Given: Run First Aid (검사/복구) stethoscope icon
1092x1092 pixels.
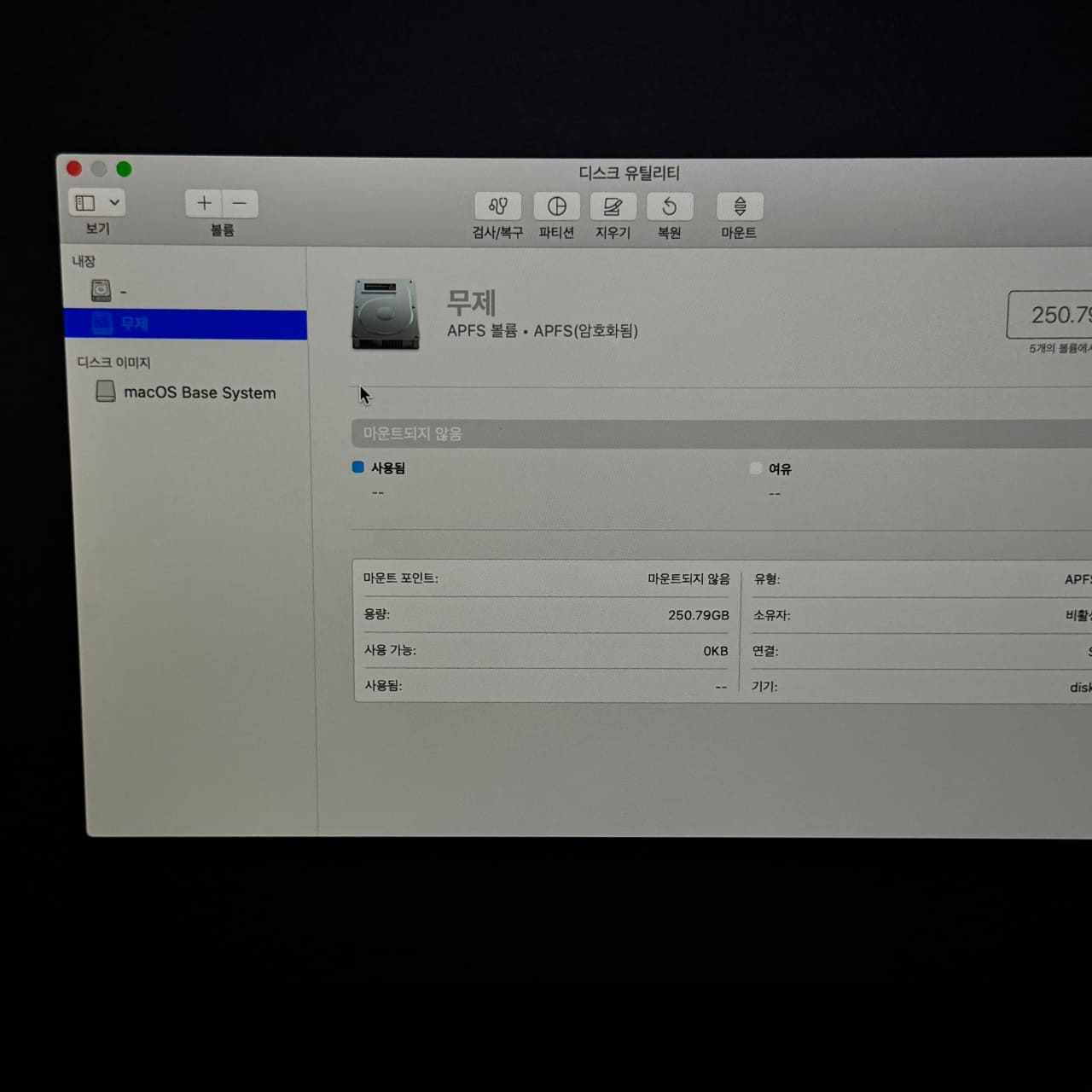Looking at the screenshot, I should (x=498, y=206).
